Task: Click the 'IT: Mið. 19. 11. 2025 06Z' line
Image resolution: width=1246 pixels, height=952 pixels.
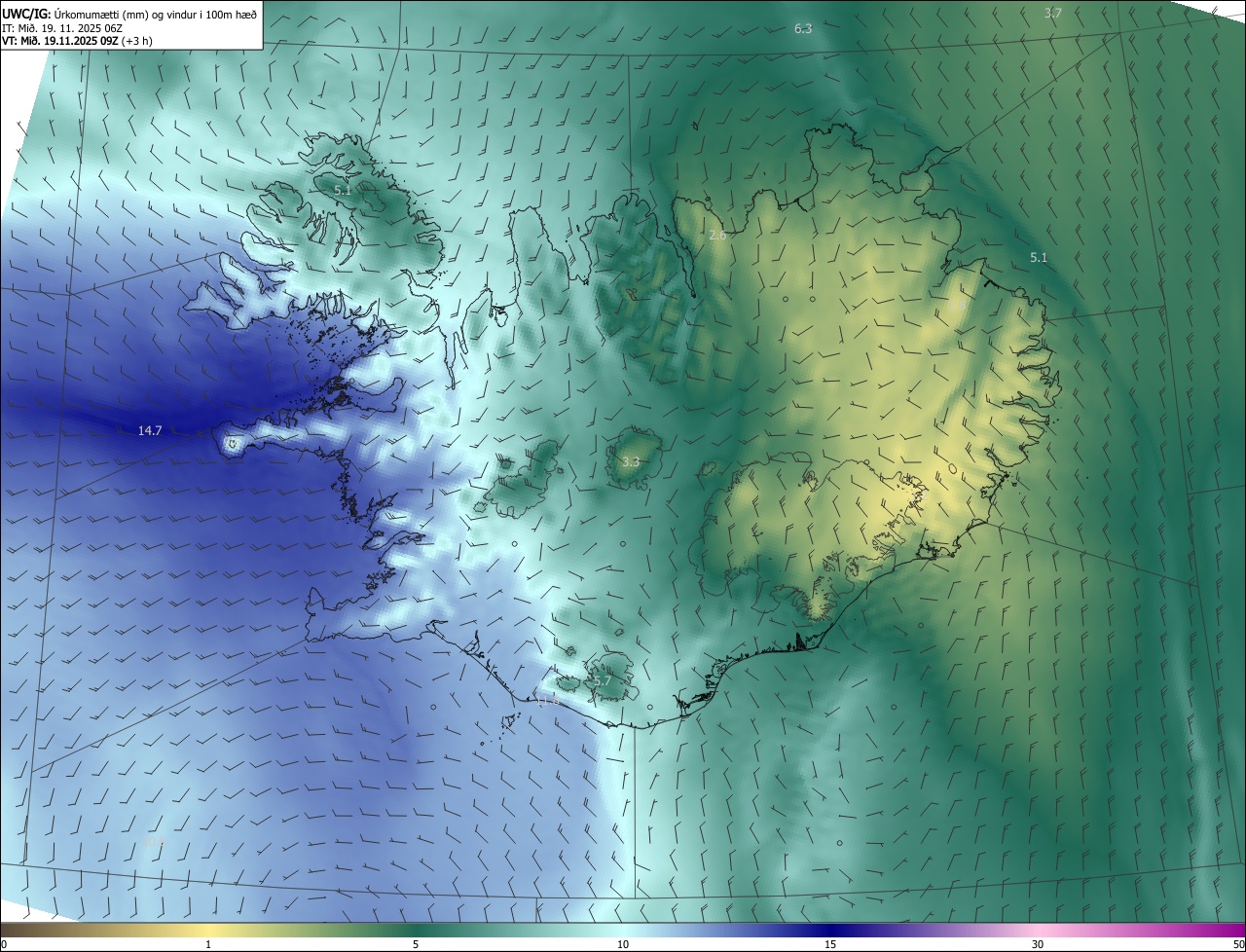Action: [x=61, y=28]
